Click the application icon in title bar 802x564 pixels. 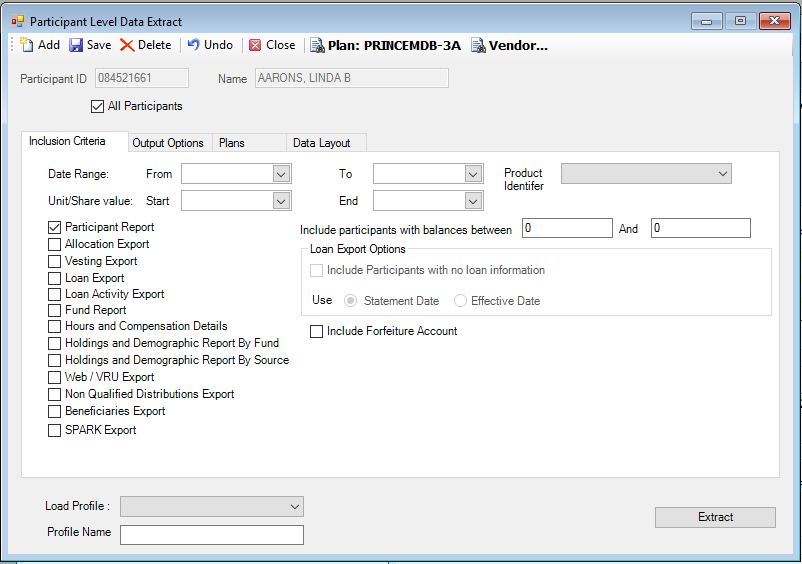[17, 21]
